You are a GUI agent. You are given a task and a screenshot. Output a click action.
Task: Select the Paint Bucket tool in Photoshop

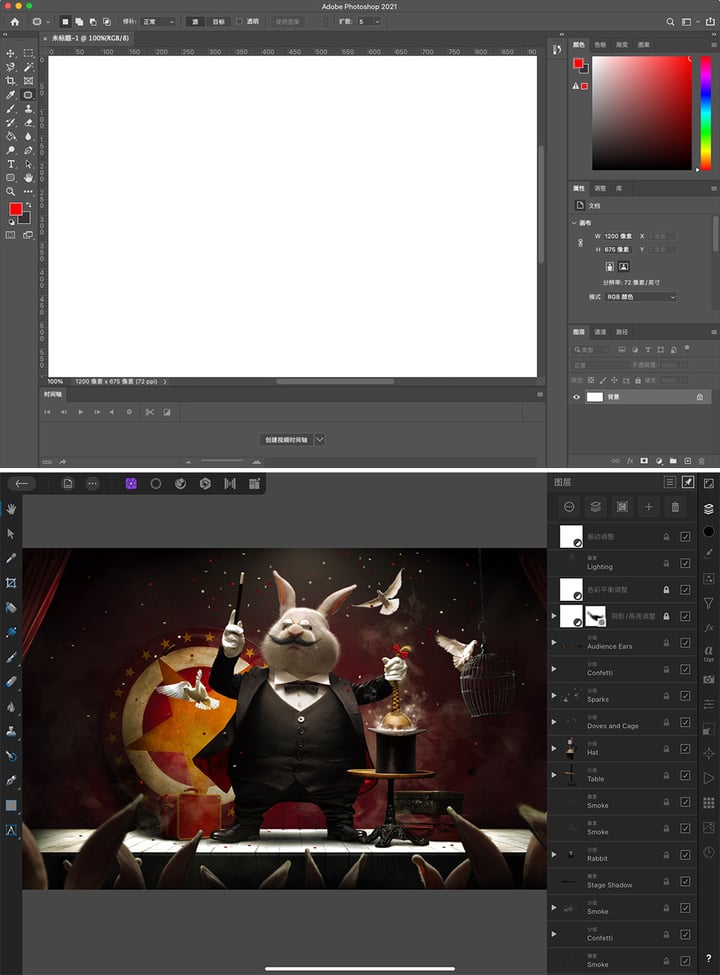point(11,136)
